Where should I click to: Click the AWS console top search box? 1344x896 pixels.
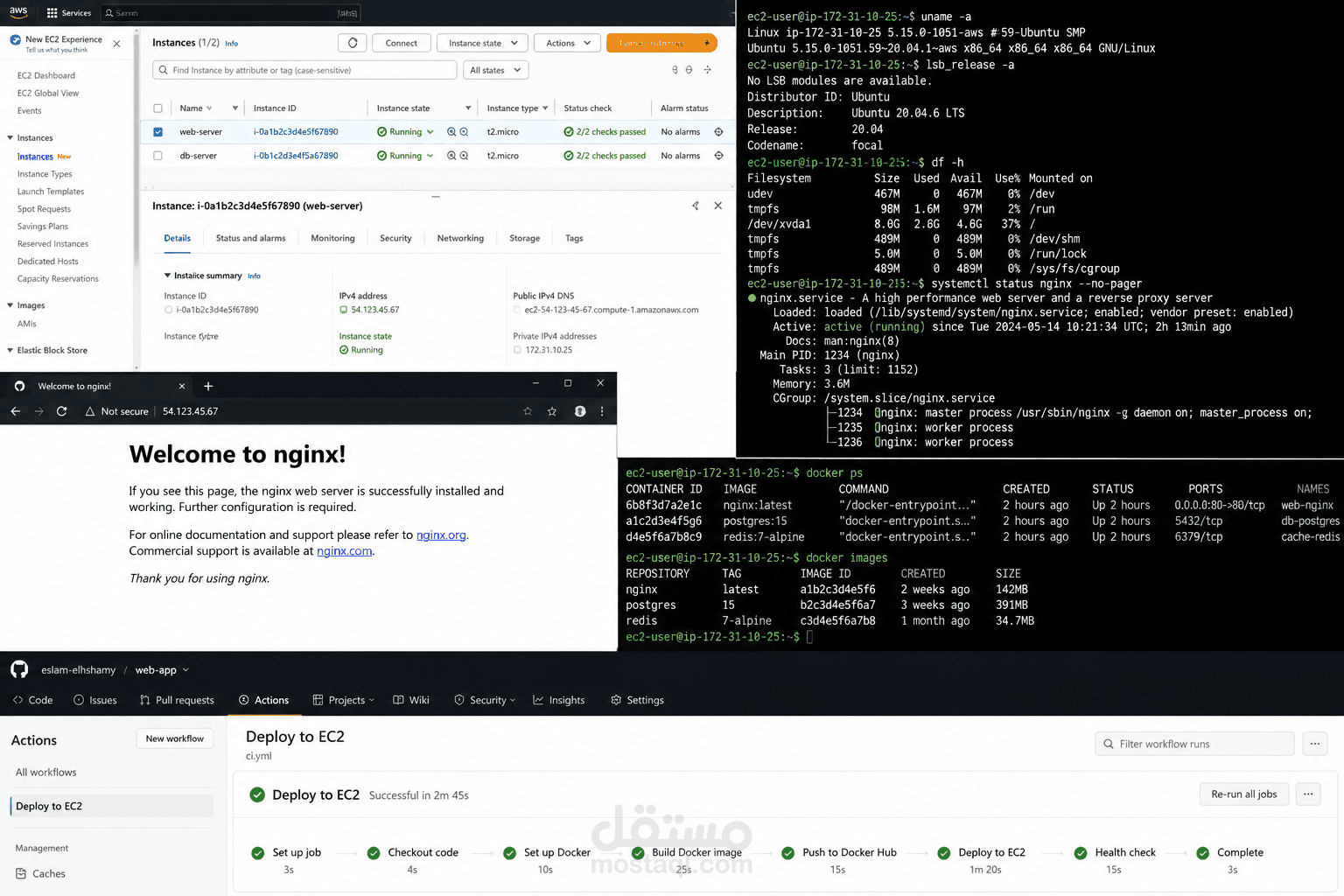pos(231,13)
